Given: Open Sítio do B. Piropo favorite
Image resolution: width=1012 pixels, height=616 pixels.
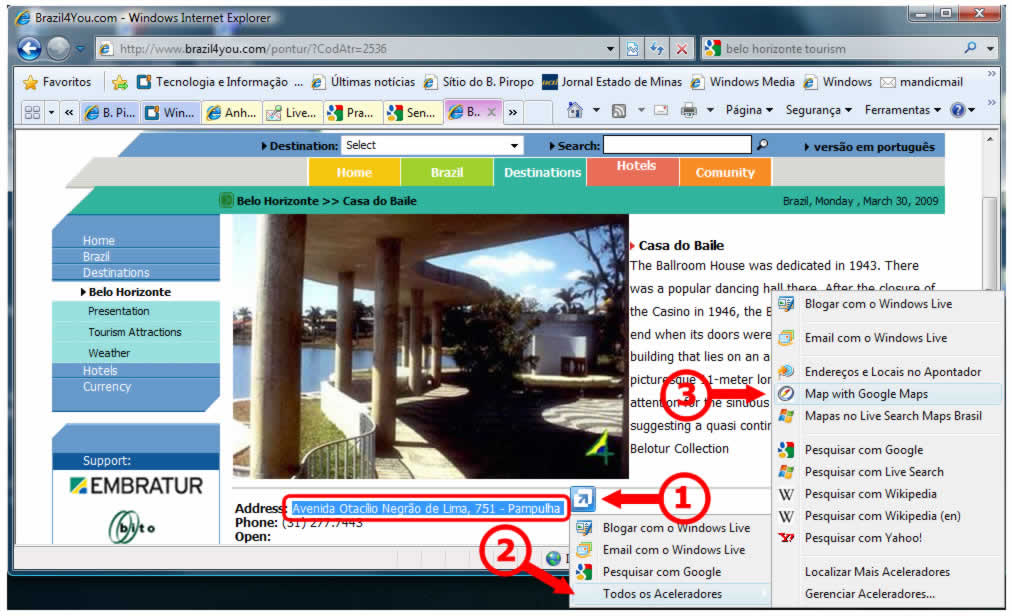Looking at the screenshot, I should [x=478, y=82].
